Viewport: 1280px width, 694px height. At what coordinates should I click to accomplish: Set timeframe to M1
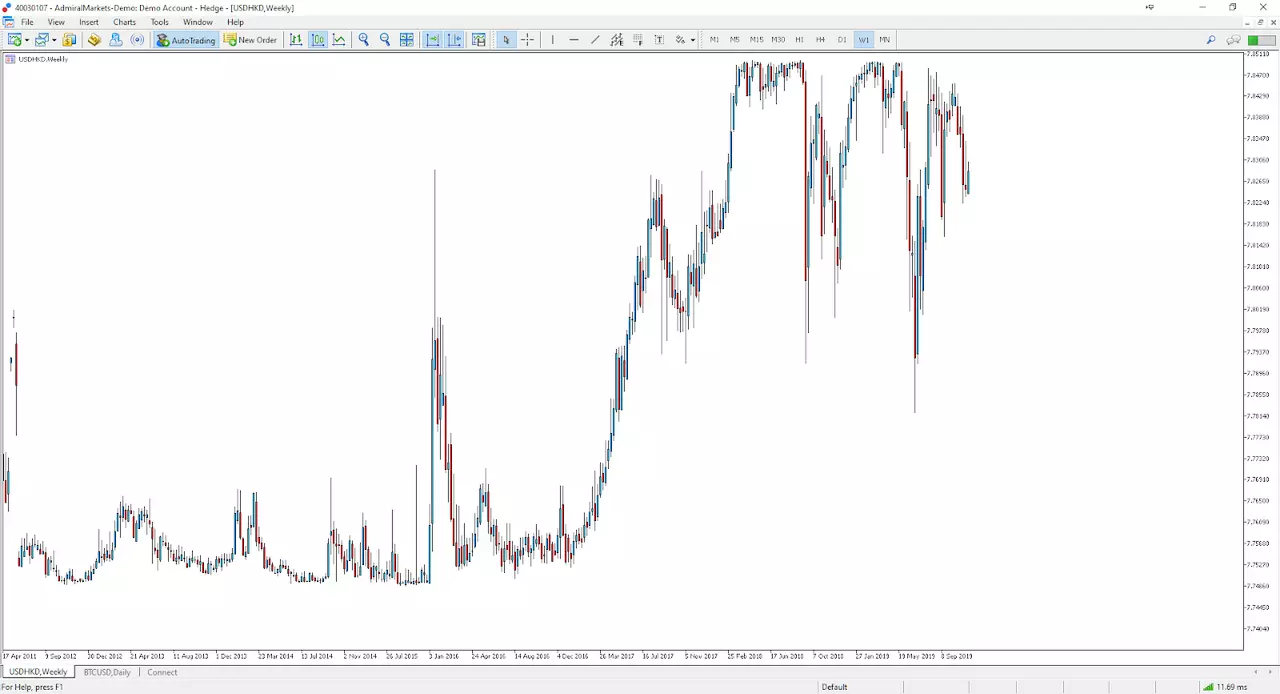pyautogui.click(x=714, y=40)
